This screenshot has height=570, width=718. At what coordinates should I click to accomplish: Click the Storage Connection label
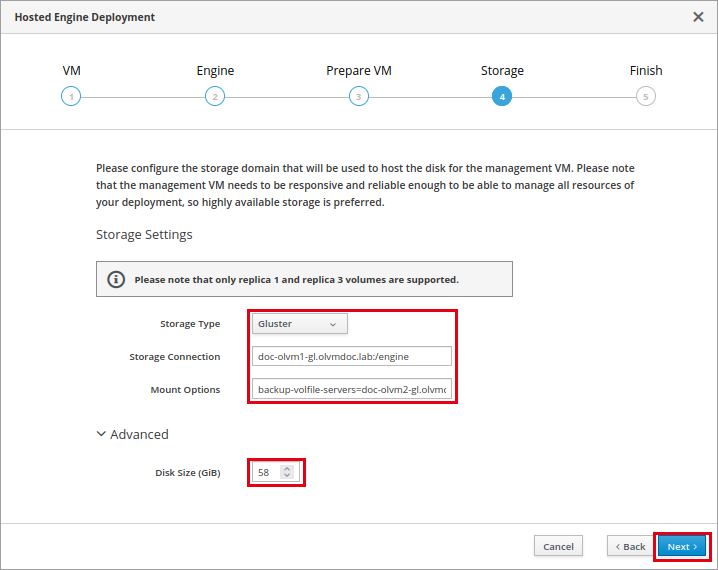coord(174,357)
